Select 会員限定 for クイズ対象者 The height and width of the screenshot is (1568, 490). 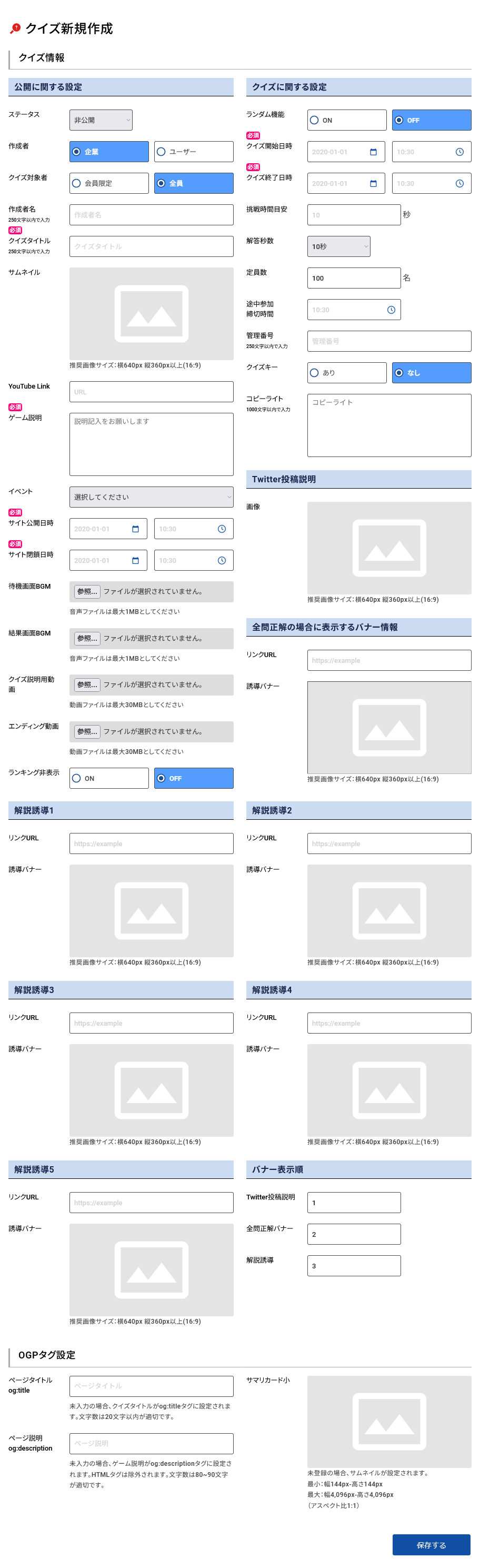point(109,184)
